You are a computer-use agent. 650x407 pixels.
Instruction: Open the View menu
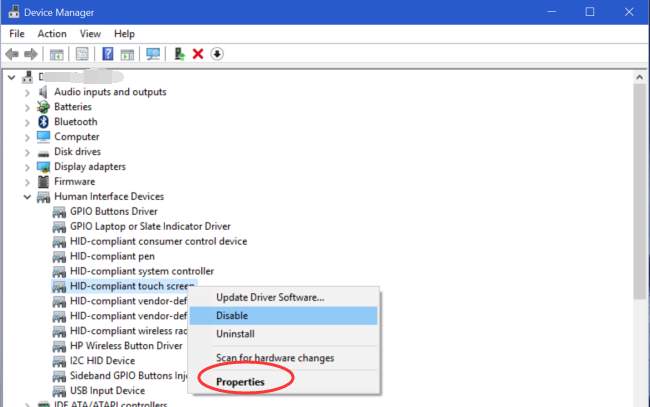click(x=90, y=34)
